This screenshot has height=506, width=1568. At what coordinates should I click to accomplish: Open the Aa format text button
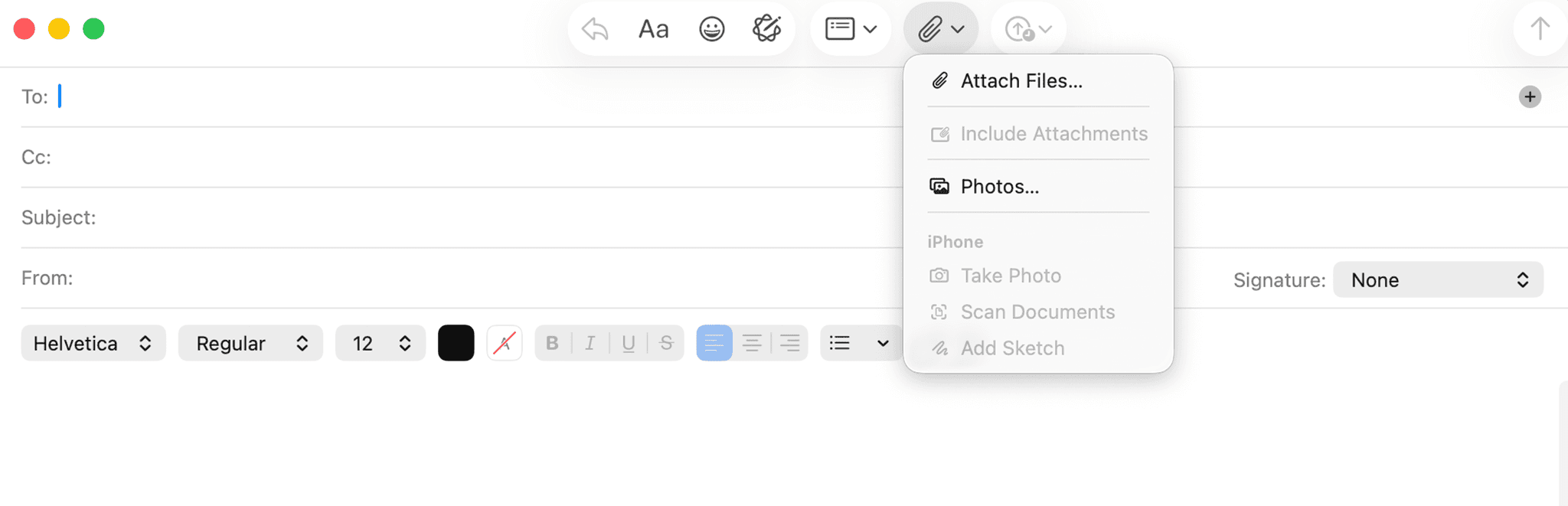[x=653, y=29]
